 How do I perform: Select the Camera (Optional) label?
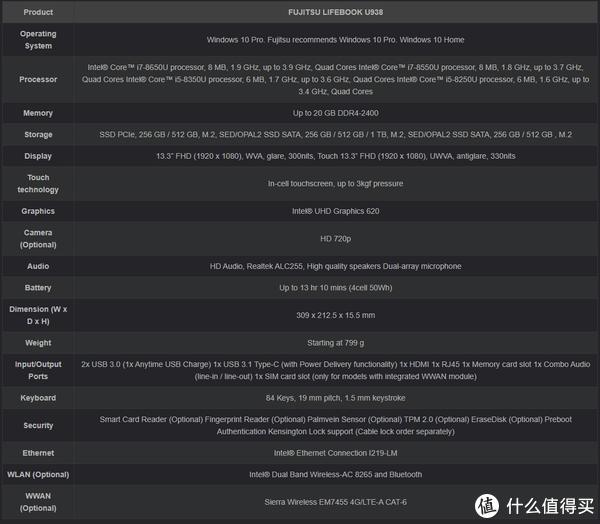[x=38, y=238]
